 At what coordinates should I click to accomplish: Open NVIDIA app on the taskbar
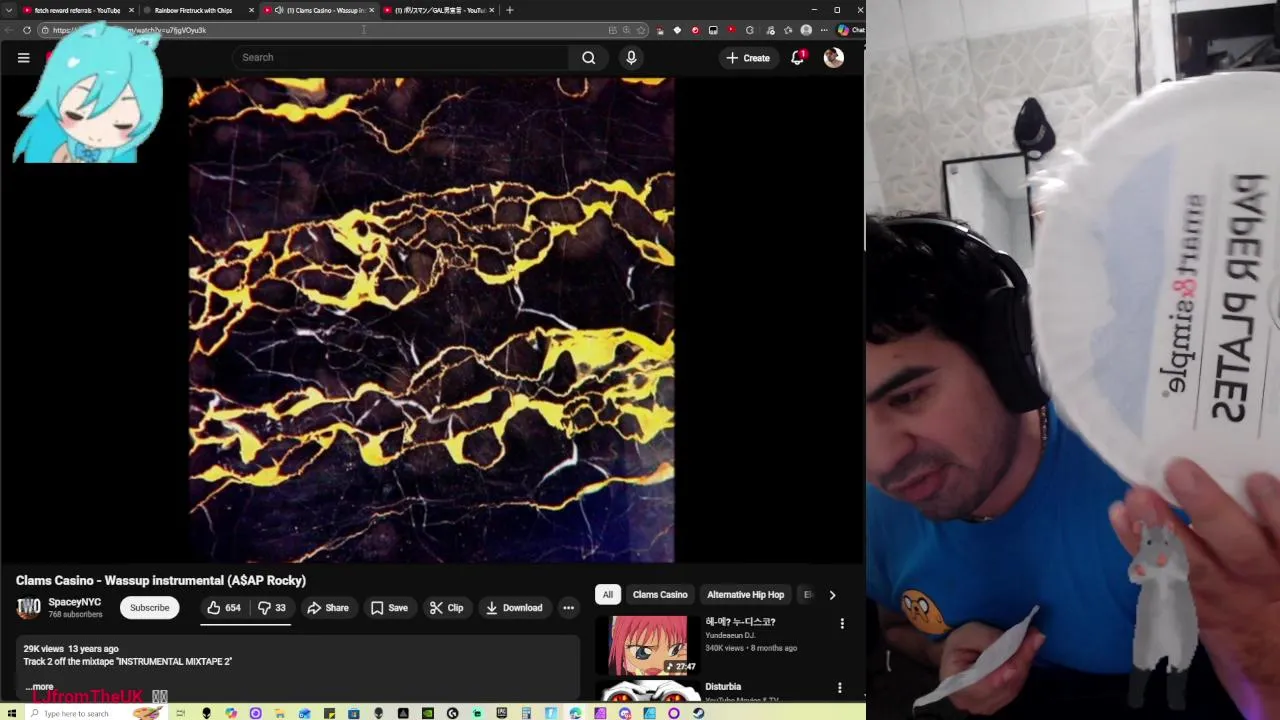[x=428, y=713]
